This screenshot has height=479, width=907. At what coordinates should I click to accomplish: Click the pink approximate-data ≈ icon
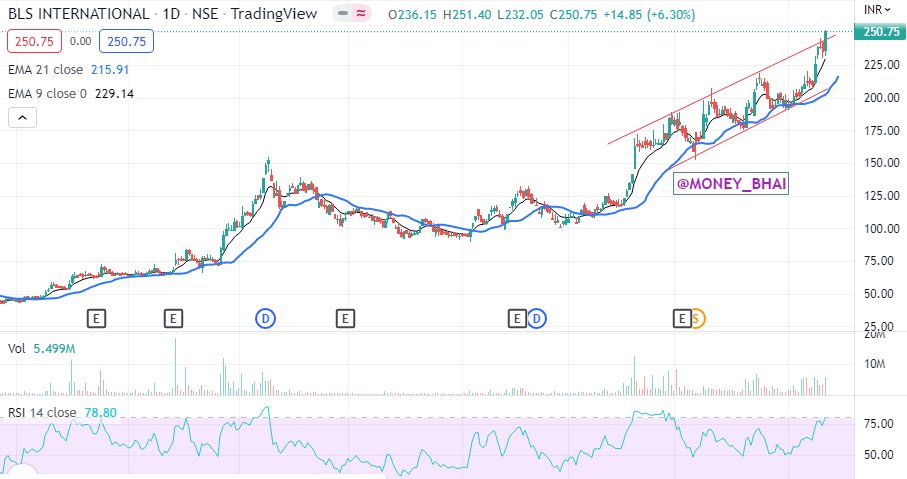[x=362, y=13]
